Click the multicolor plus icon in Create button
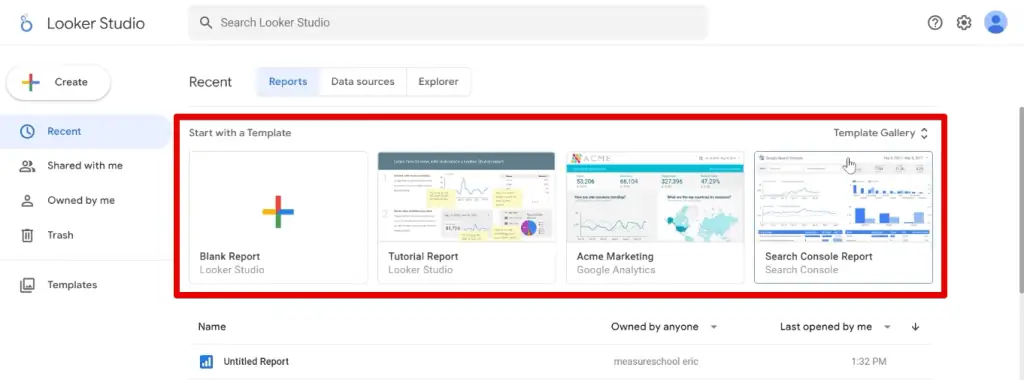Image resolution: width=1024 pixels, height=380 pixels. 31,82
